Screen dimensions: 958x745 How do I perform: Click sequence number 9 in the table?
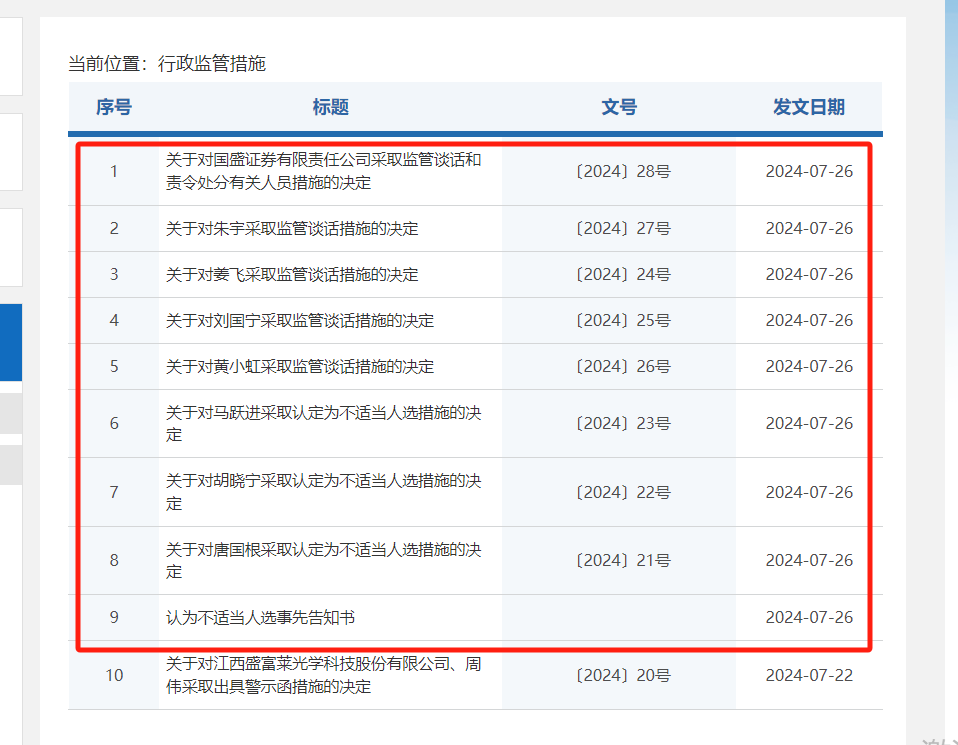coord(114,617)
